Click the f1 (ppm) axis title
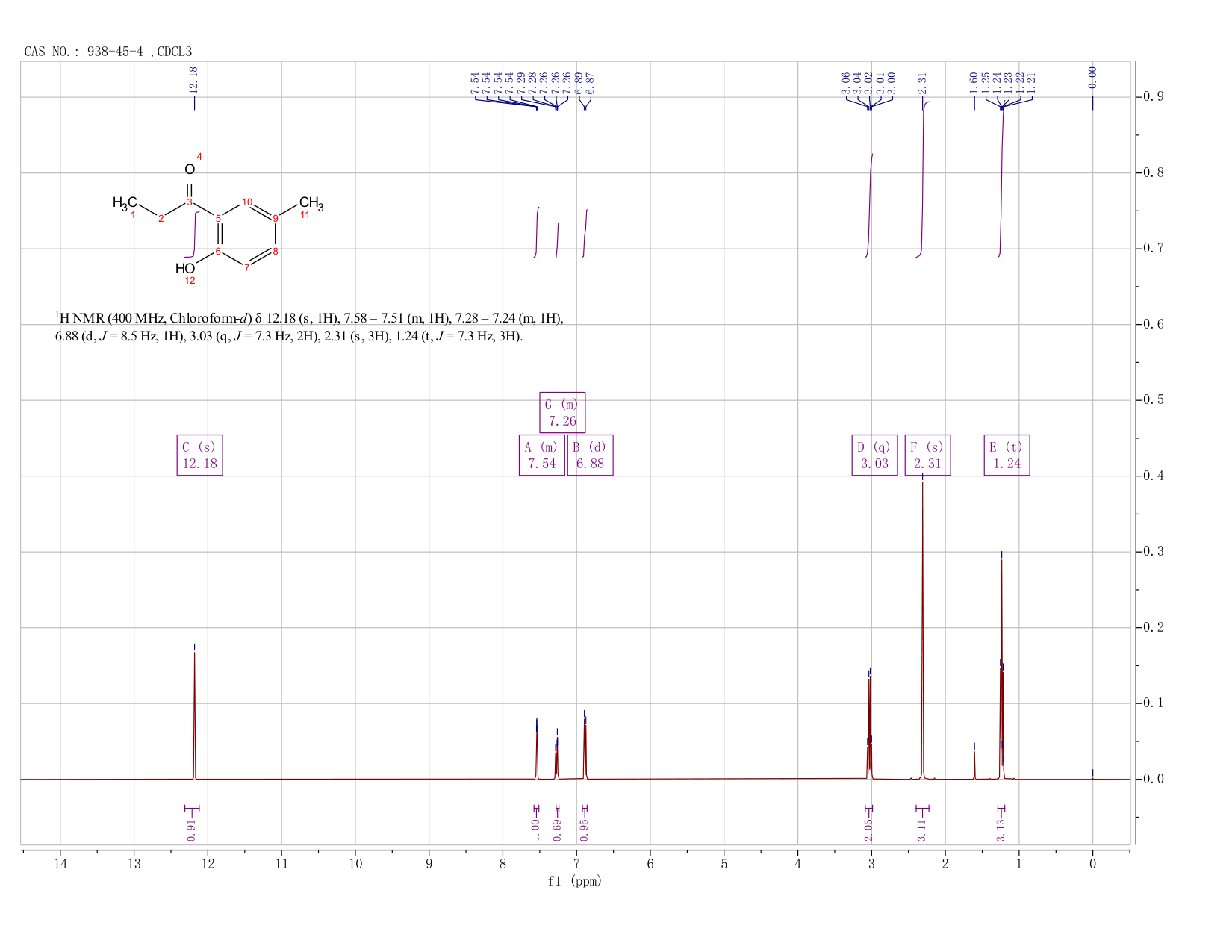Screen dimensions: 1232x952 (575, 881)
